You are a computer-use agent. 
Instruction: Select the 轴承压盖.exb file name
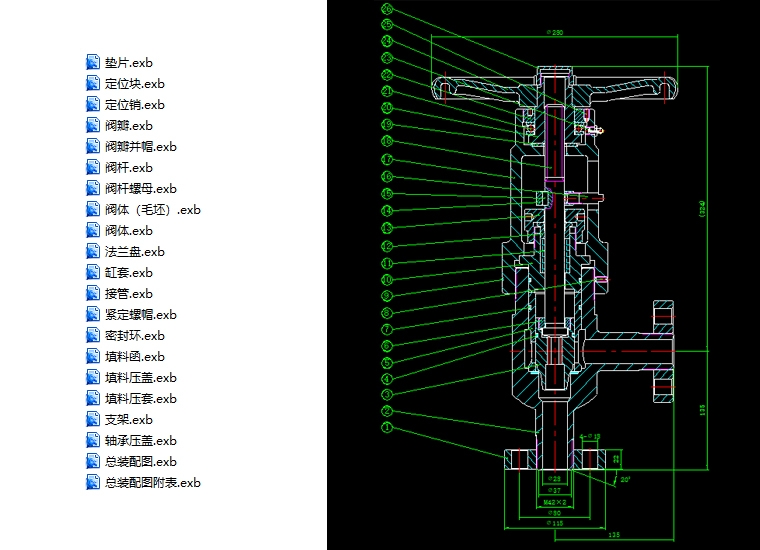pos(140,441)
